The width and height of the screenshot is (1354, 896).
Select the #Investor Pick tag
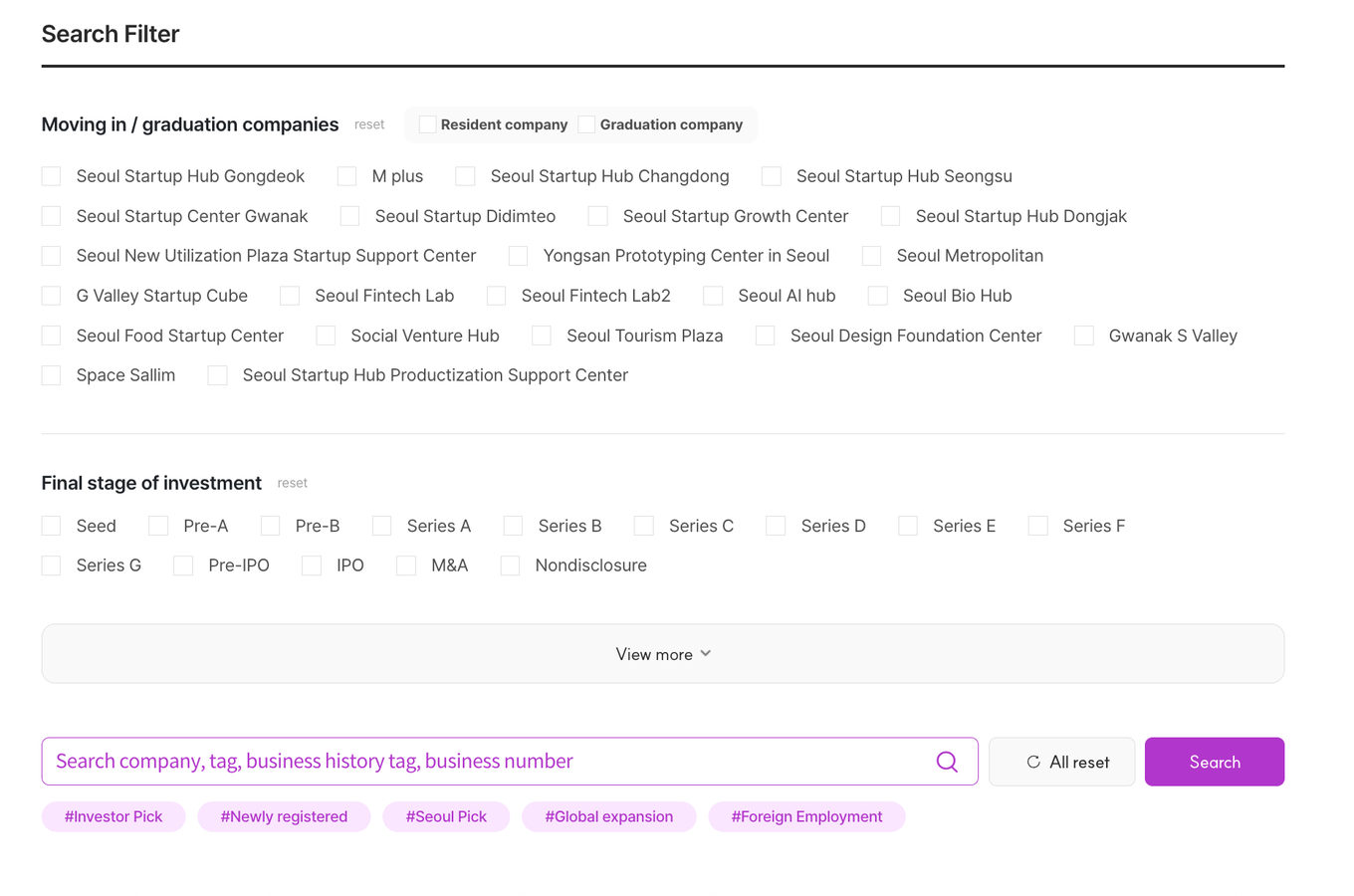pyautogui.click(x=113, y=816)
